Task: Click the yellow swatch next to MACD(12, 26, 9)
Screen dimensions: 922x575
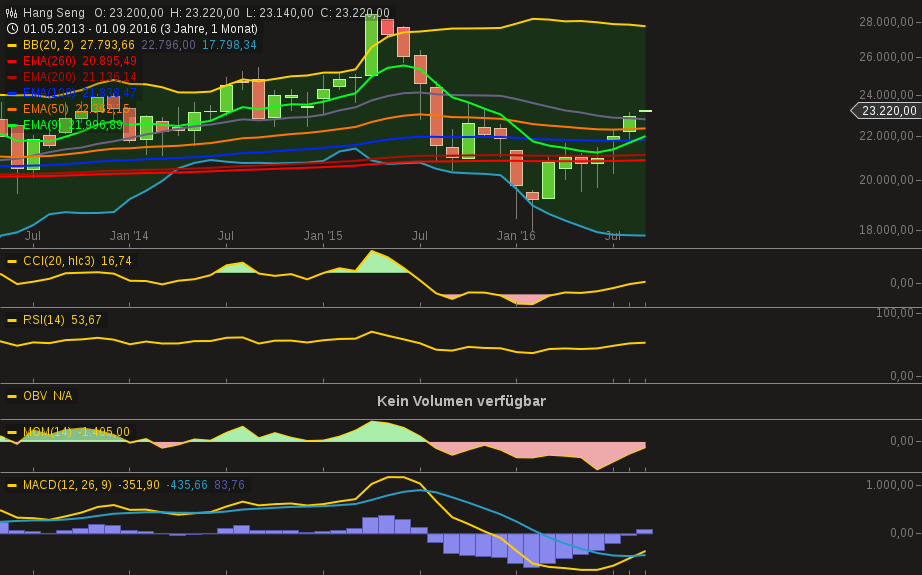Action: click(x=12, y=485)
